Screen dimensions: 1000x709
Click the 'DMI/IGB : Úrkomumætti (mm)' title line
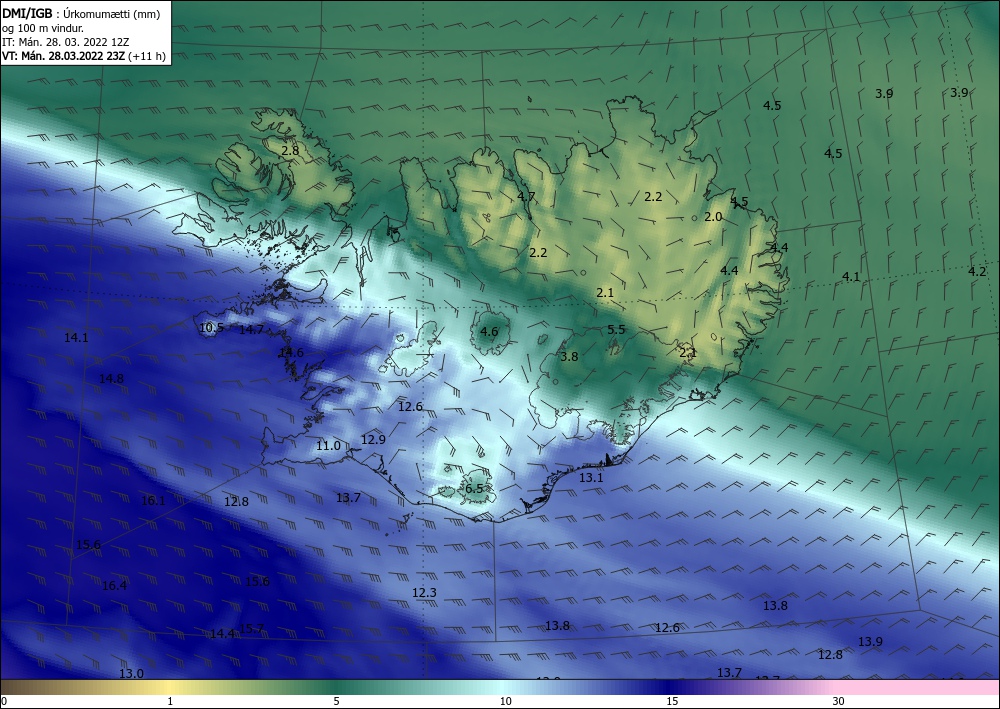(x=81, y=14)
